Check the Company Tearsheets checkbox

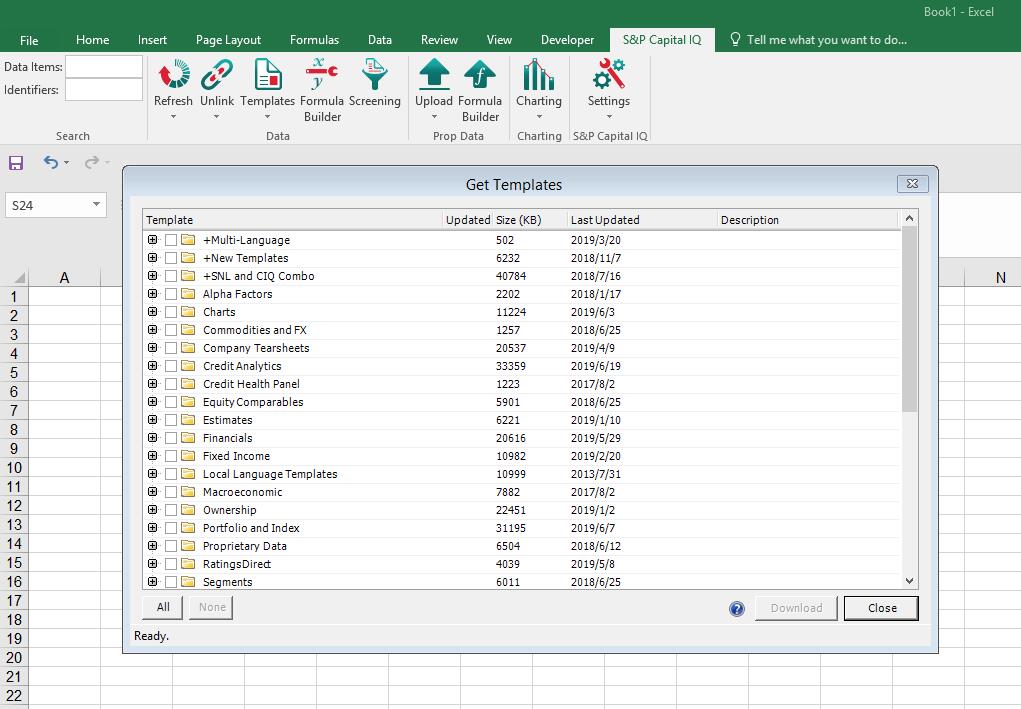point(171,348)
